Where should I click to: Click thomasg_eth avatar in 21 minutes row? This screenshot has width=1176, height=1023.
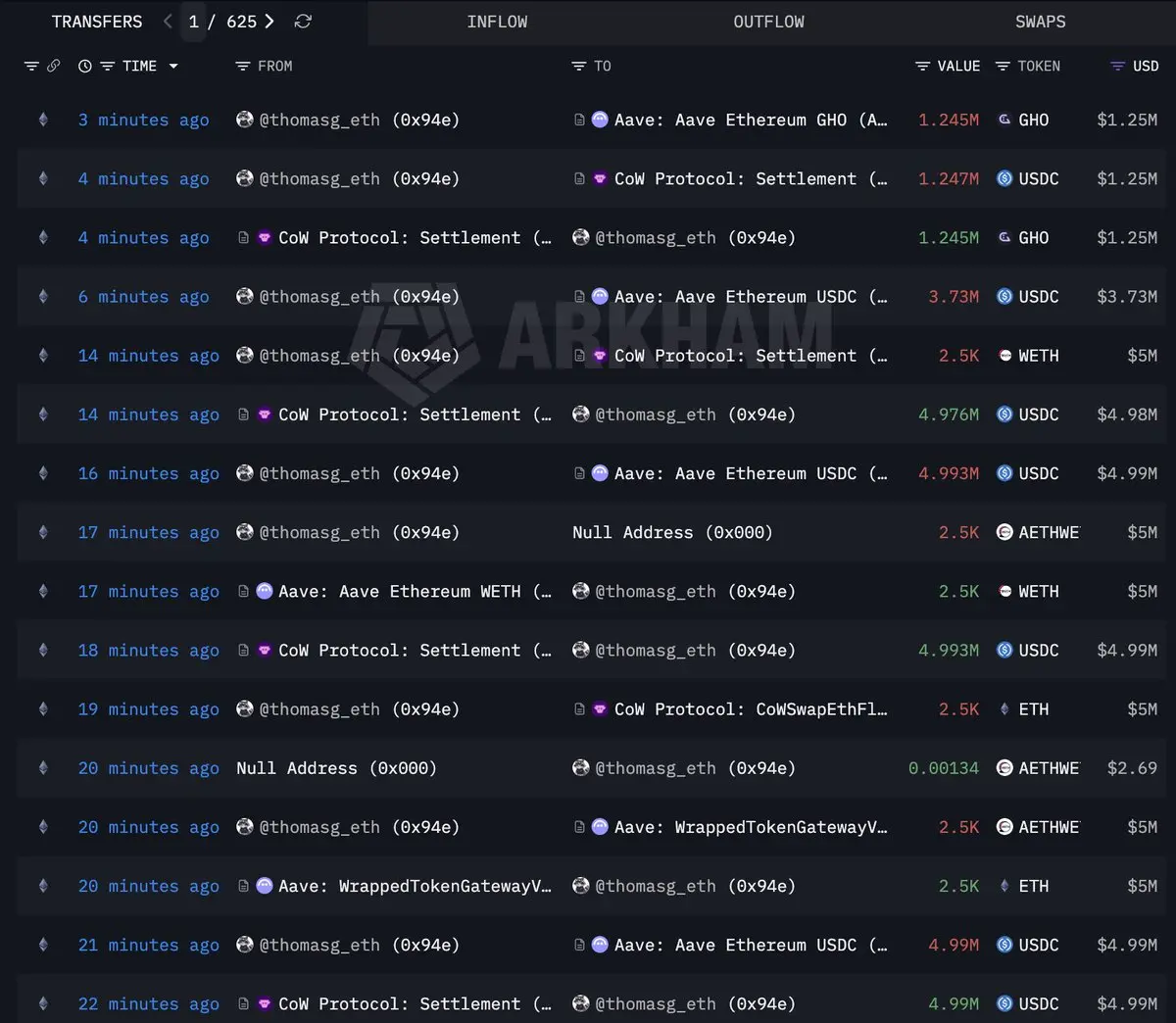point(245,945)
